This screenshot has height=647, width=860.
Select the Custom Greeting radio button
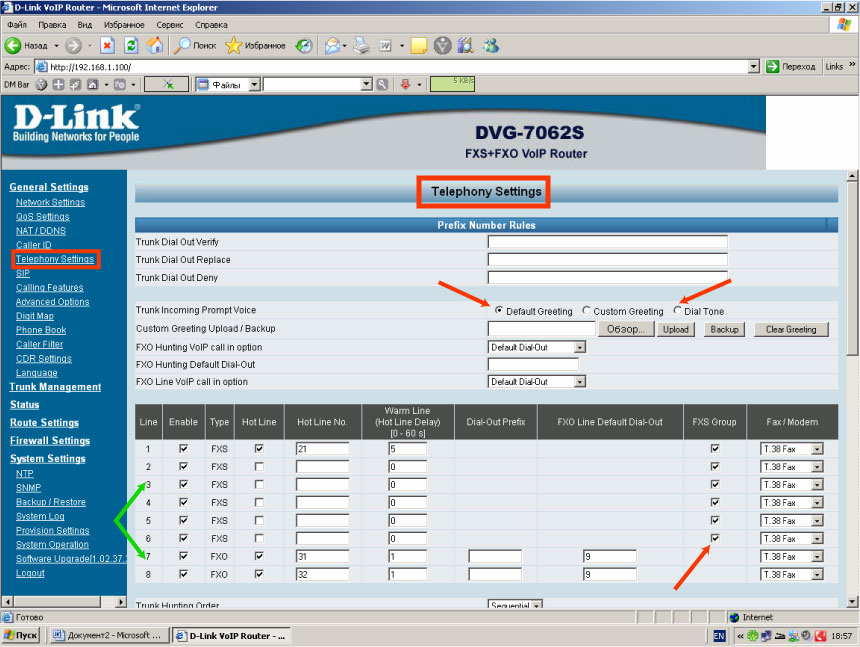point(587,311)
